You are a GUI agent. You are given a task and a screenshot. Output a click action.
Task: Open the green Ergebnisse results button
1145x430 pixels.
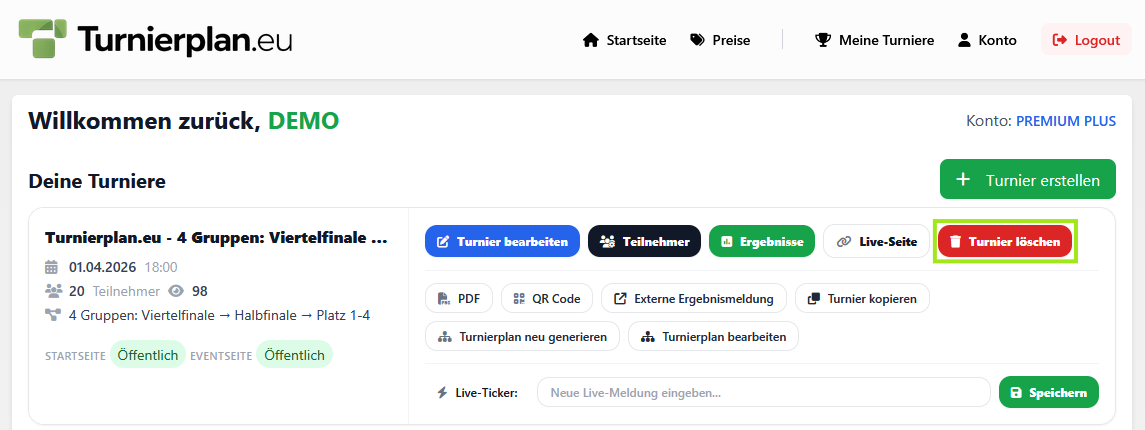[x=762, y=242]
